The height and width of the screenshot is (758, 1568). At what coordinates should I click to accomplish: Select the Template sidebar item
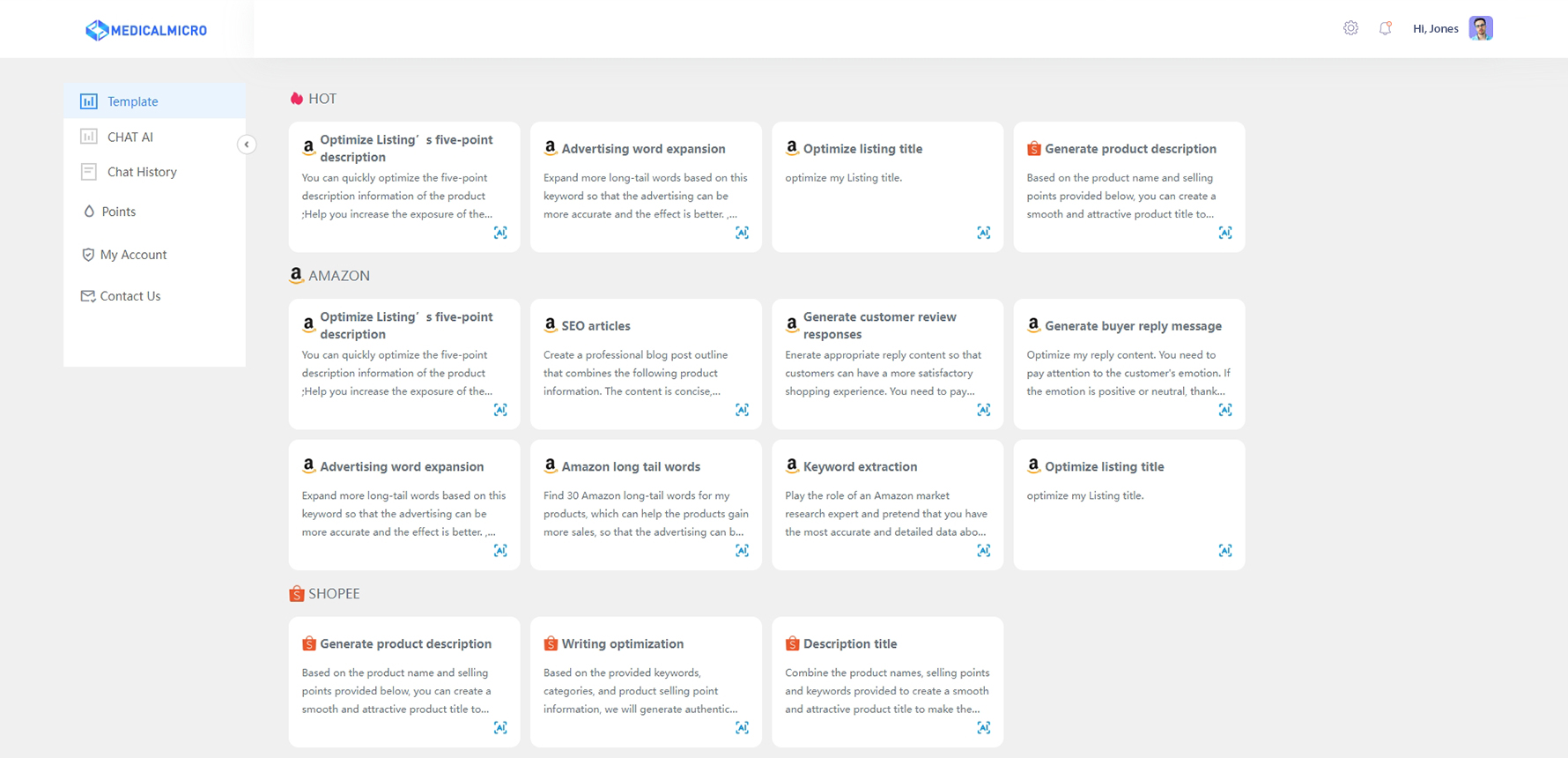point(154,101)
